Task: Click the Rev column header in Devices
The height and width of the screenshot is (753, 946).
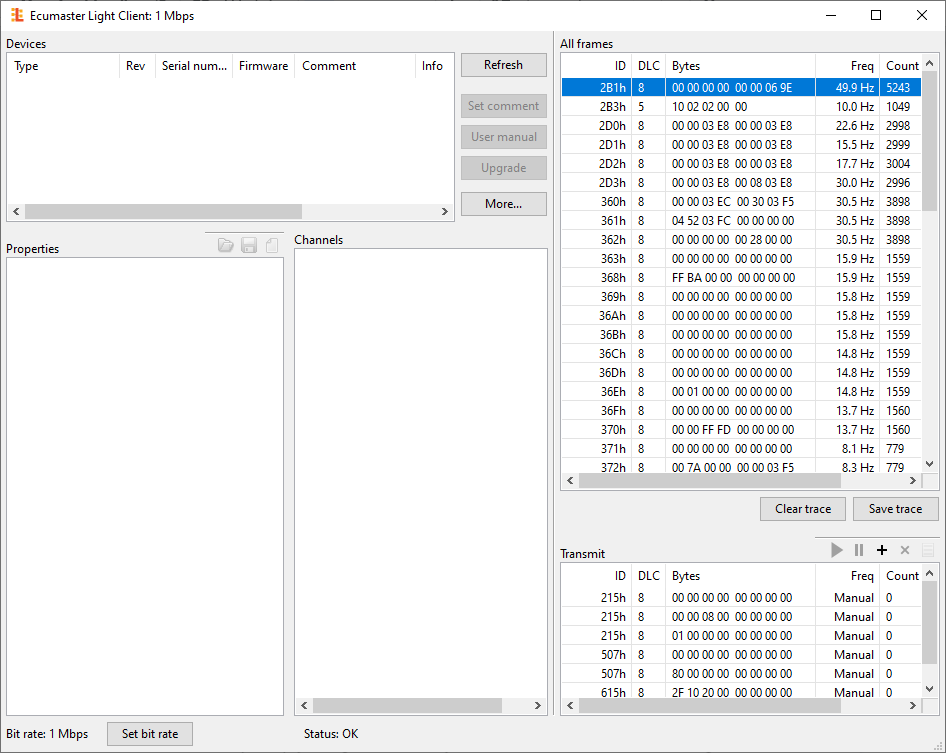Action: 138,66
